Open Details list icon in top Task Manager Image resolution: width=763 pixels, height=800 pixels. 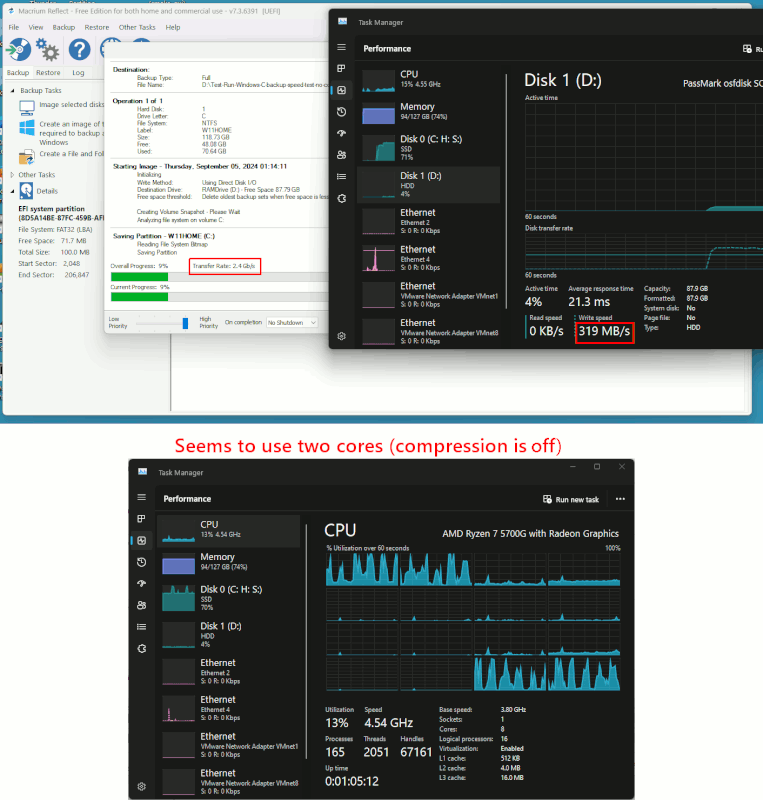click(x=341, y=177)
